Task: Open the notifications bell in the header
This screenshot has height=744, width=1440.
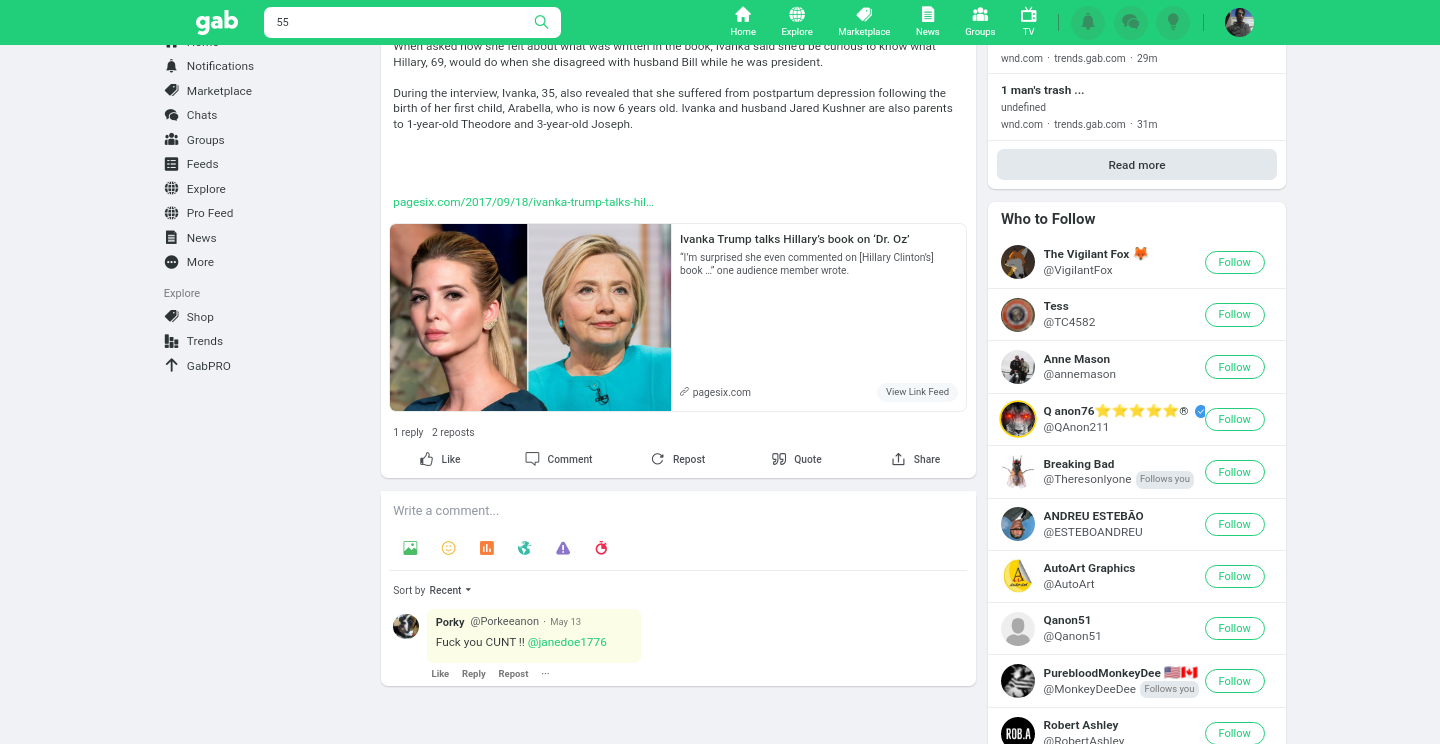Action: 1088,22
